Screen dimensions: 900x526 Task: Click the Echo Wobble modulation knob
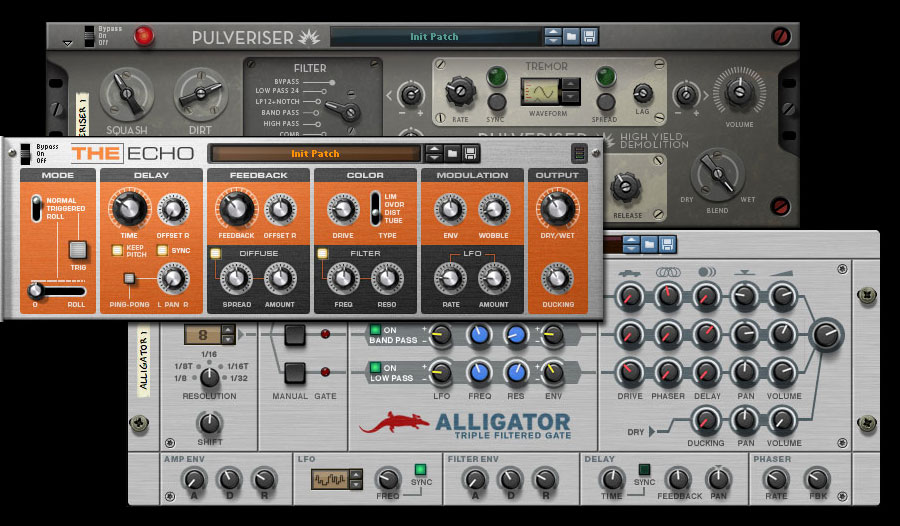pyautogui.click(x=494, y=210)
